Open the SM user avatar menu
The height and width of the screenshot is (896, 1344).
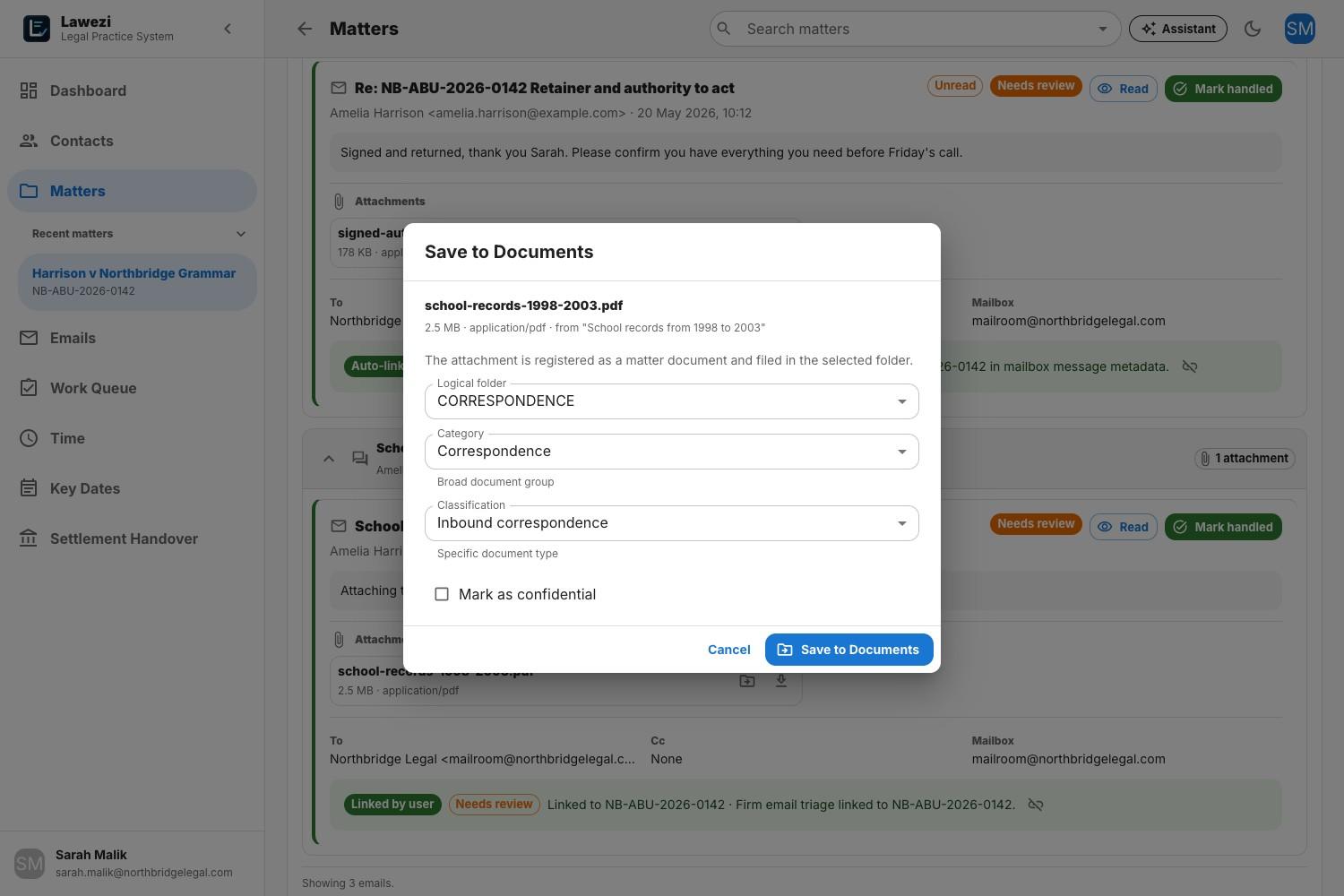pyautogui.click(x=1299, y=29)
